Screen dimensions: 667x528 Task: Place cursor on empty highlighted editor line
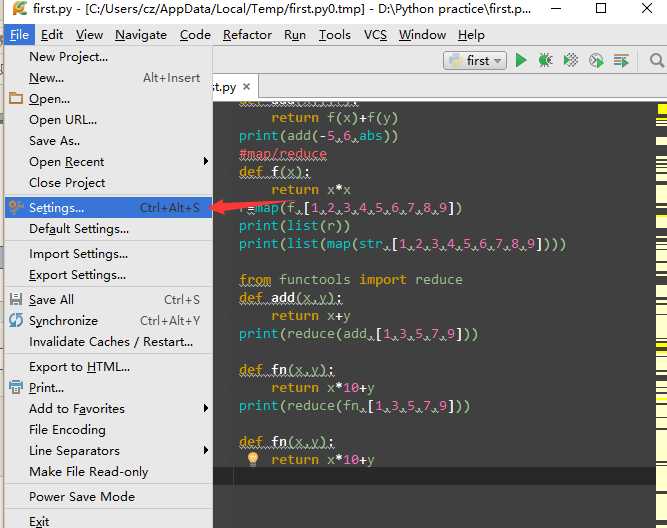tap(434, 476)
